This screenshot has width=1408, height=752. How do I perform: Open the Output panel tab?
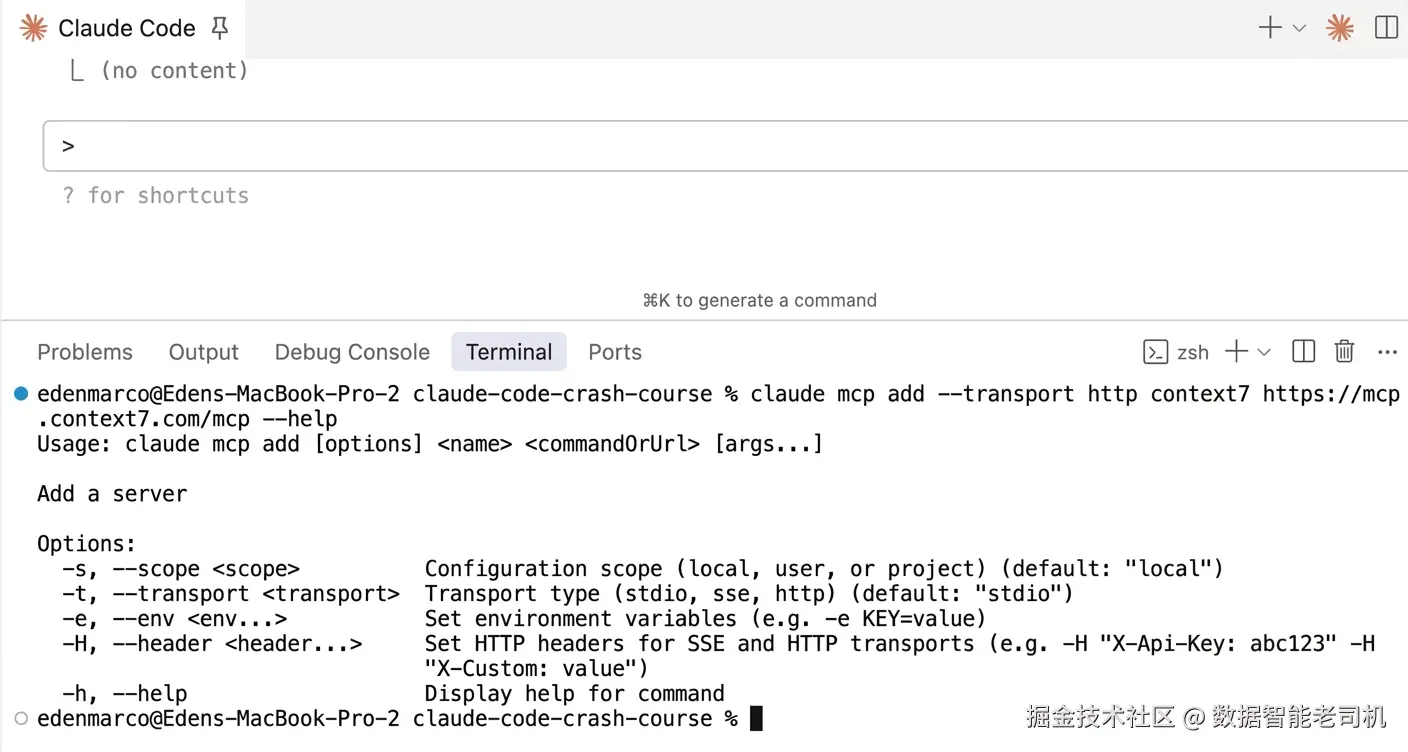coord(204,352)
